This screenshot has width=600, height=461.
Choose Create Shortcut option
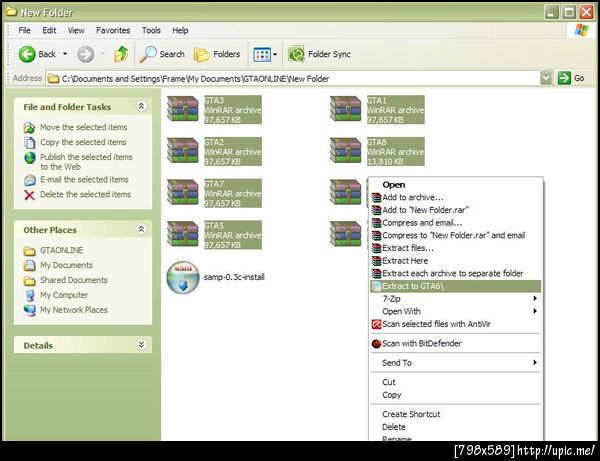[x=456, y=414]
